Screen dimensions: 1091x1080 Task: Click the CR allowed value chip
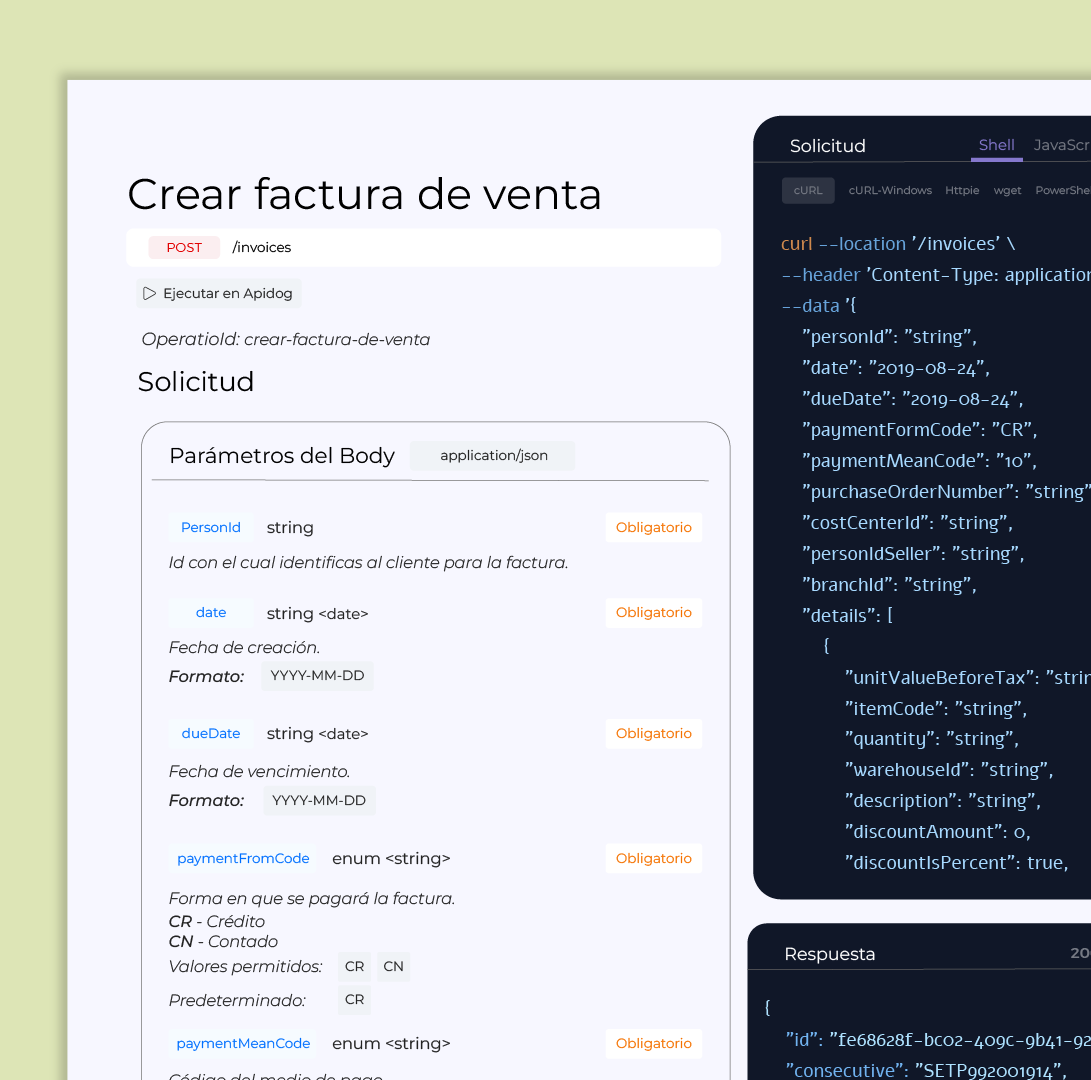point(354,967)
